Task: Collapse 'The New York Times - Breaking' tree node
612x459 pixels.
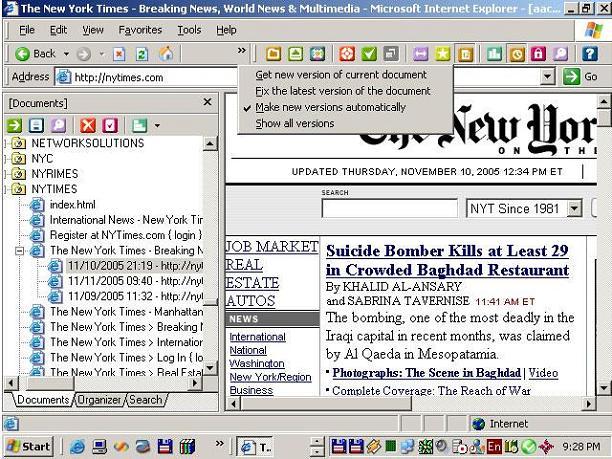Action: pos(19,251)
